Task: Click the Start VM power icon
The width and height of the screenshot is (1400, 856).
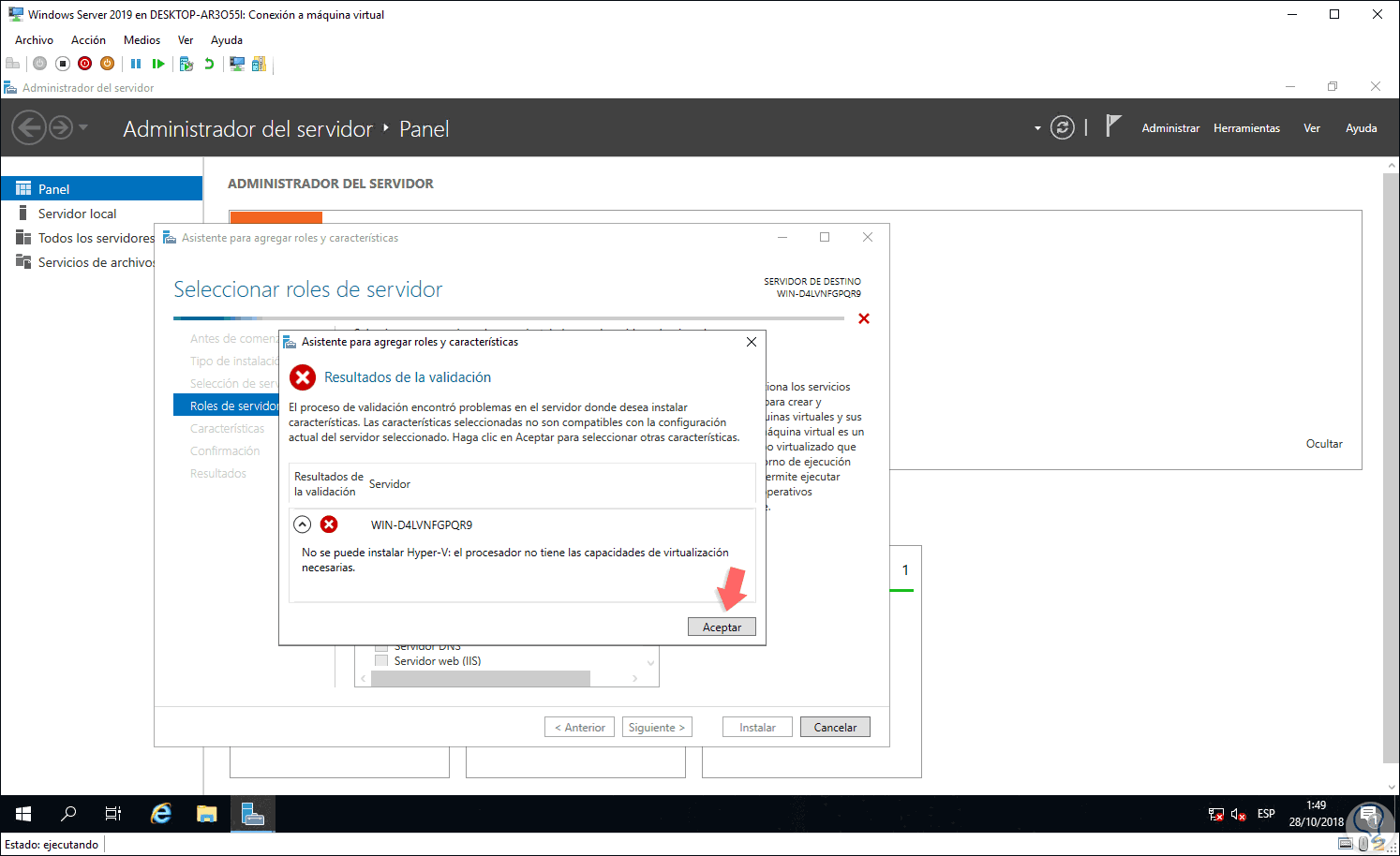Action: tap(39, 64)
